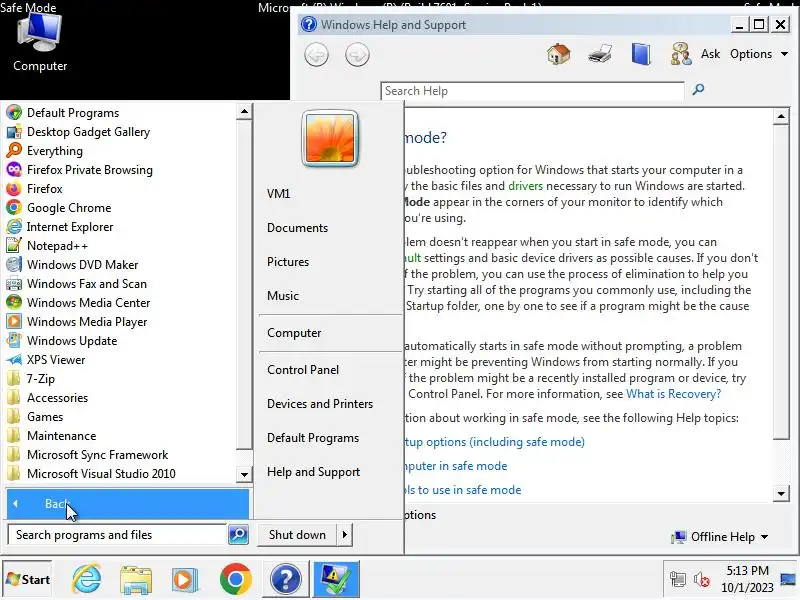Screen dimensions: 800x600
Task: Focus the 'Search programs and files' box
Action: pyautogui.click(x=117, y=535)
